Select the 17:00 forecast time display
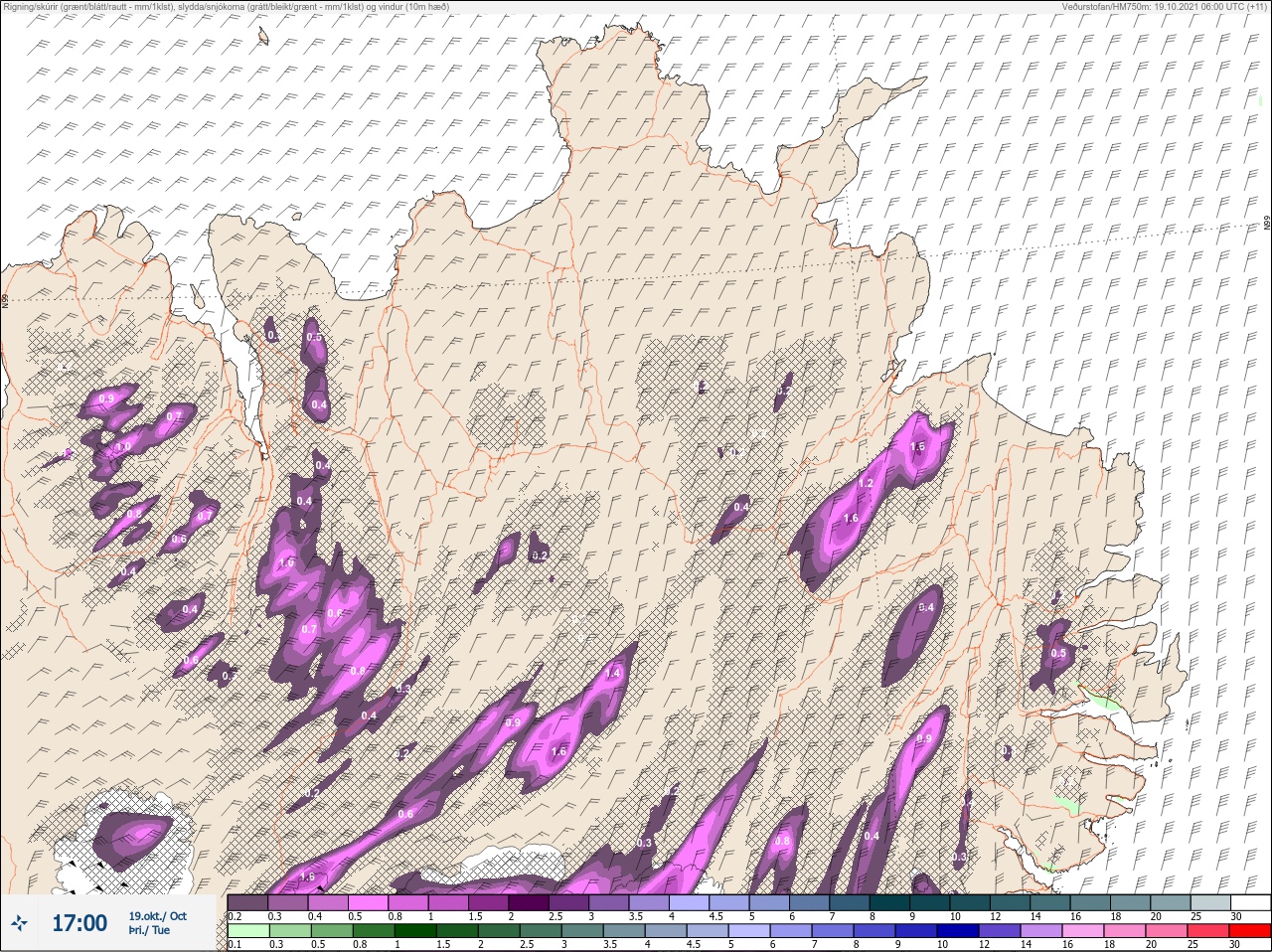This screenshot has width=1272, height=952. point(79,923)
